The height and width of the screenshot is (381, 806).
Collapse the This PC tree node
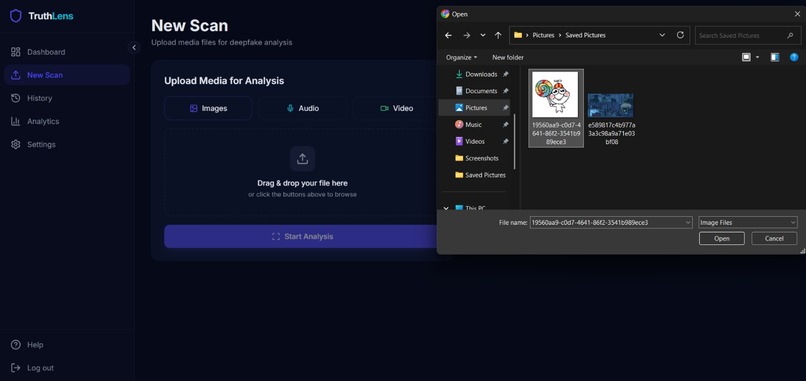coord(446,208)
